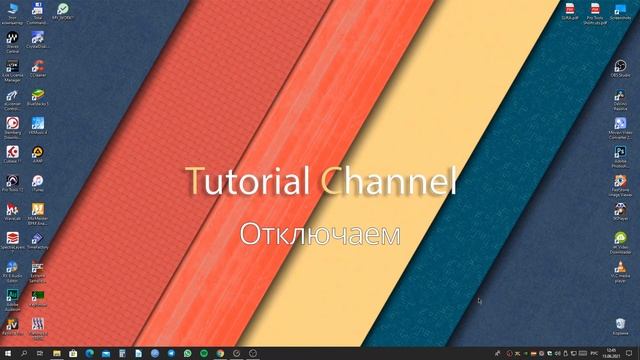Launch CrystalDisk desktop shortcut
The image size is (640, 360).
[38, 40]
